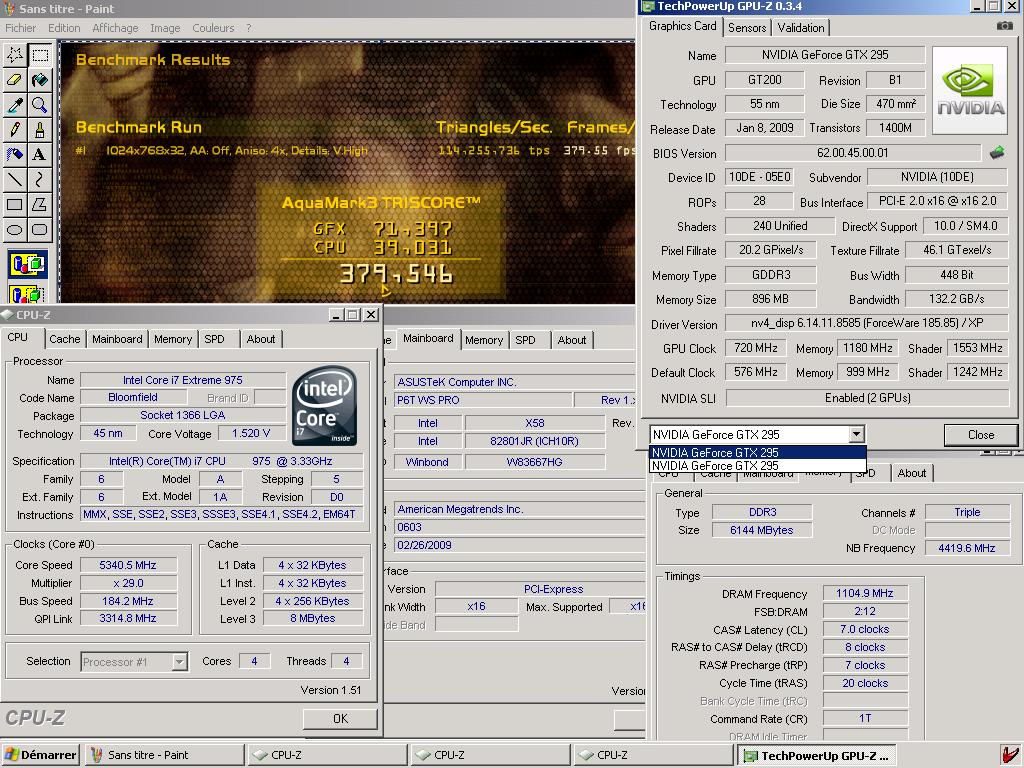This screenshot has width=1024, height=768.
Task: Click the Core Speed 5340.5 MHz value
Action: [128, 565]
